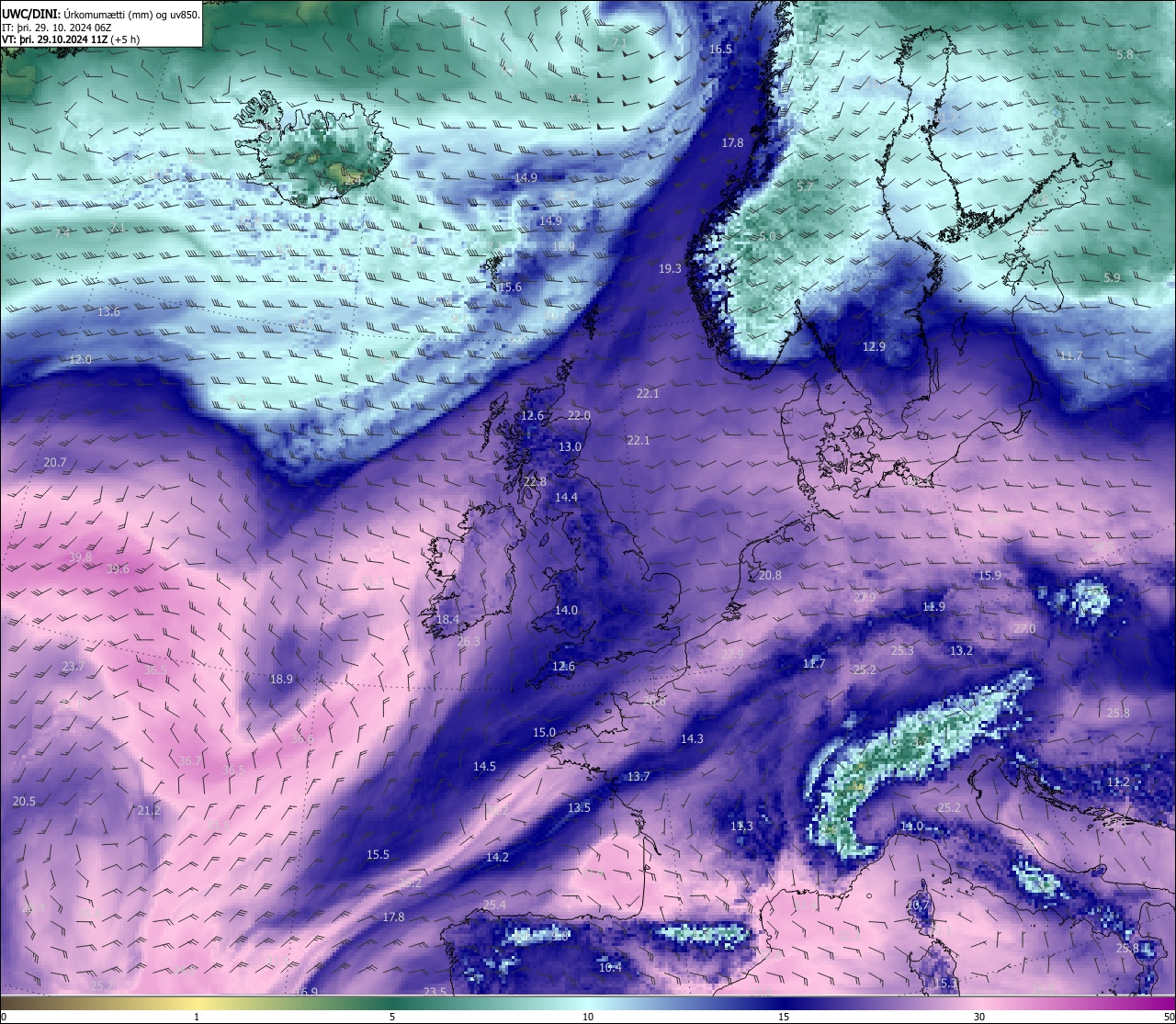Click the map value 10.4

click(x=610, y=968)
